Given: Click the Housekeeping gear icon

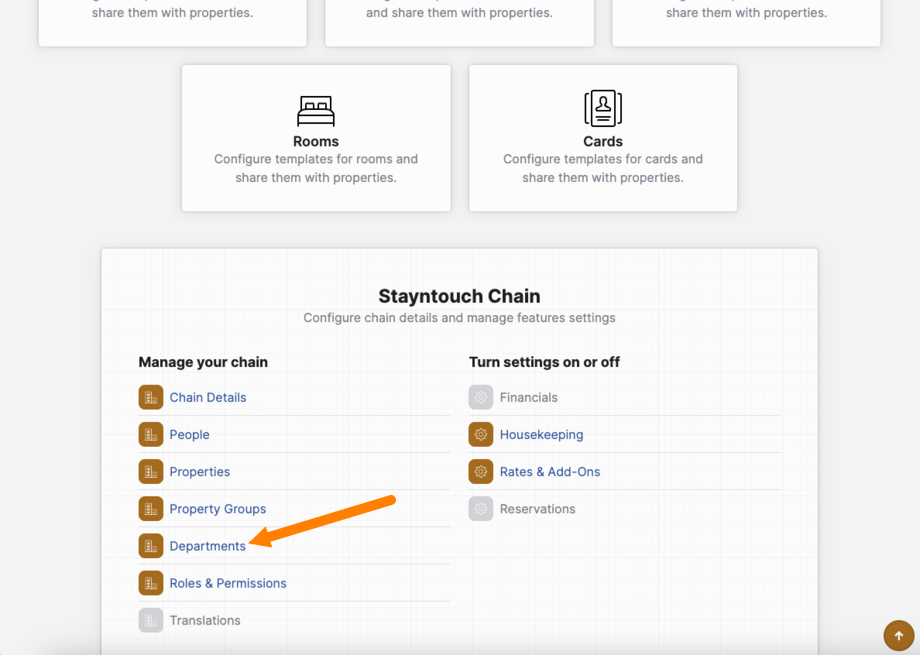Looking at the screenshot, I should coord(481,434).
